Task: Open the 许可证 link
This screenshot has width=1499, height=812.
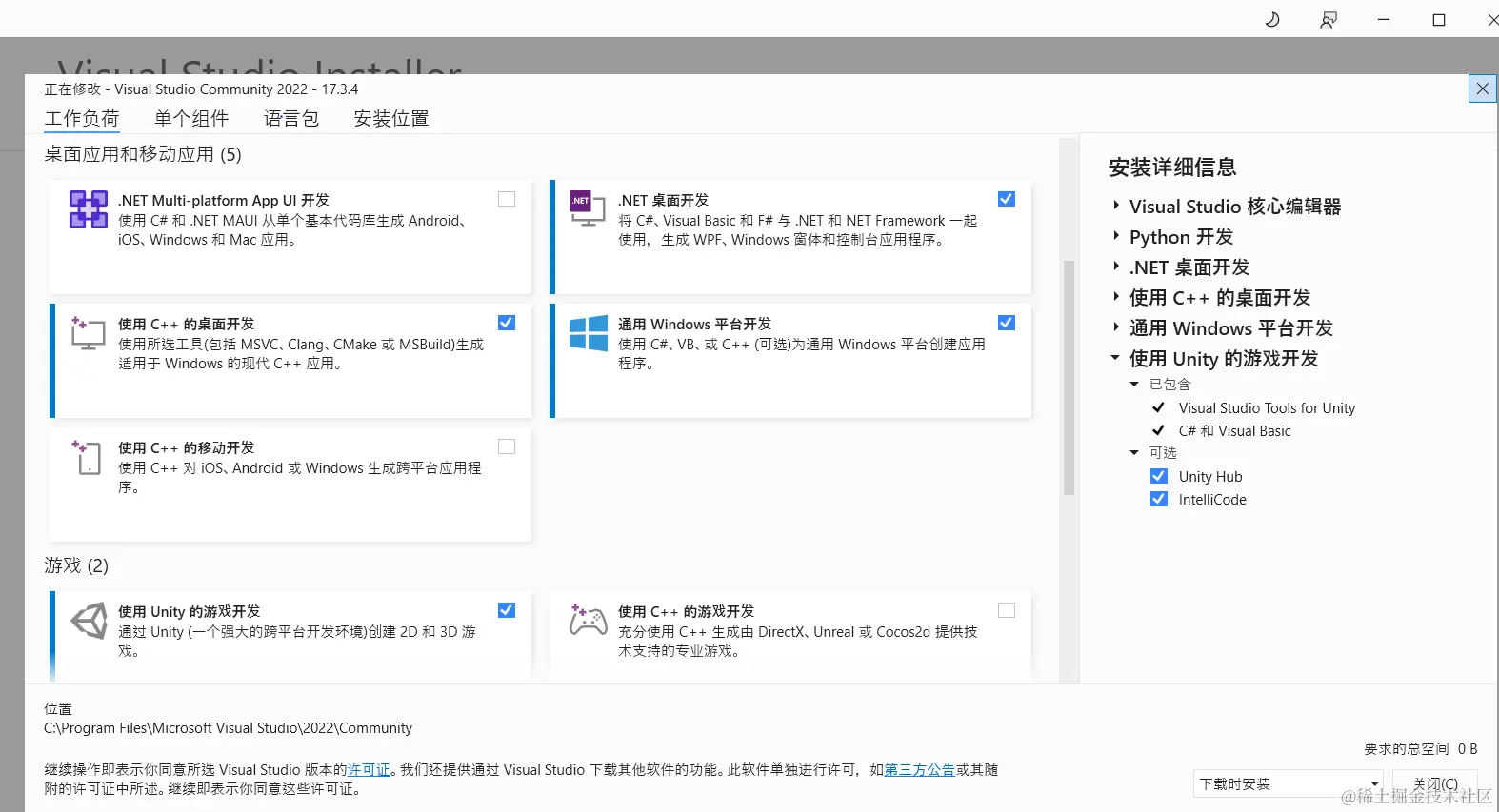Action: click(369, 769)
